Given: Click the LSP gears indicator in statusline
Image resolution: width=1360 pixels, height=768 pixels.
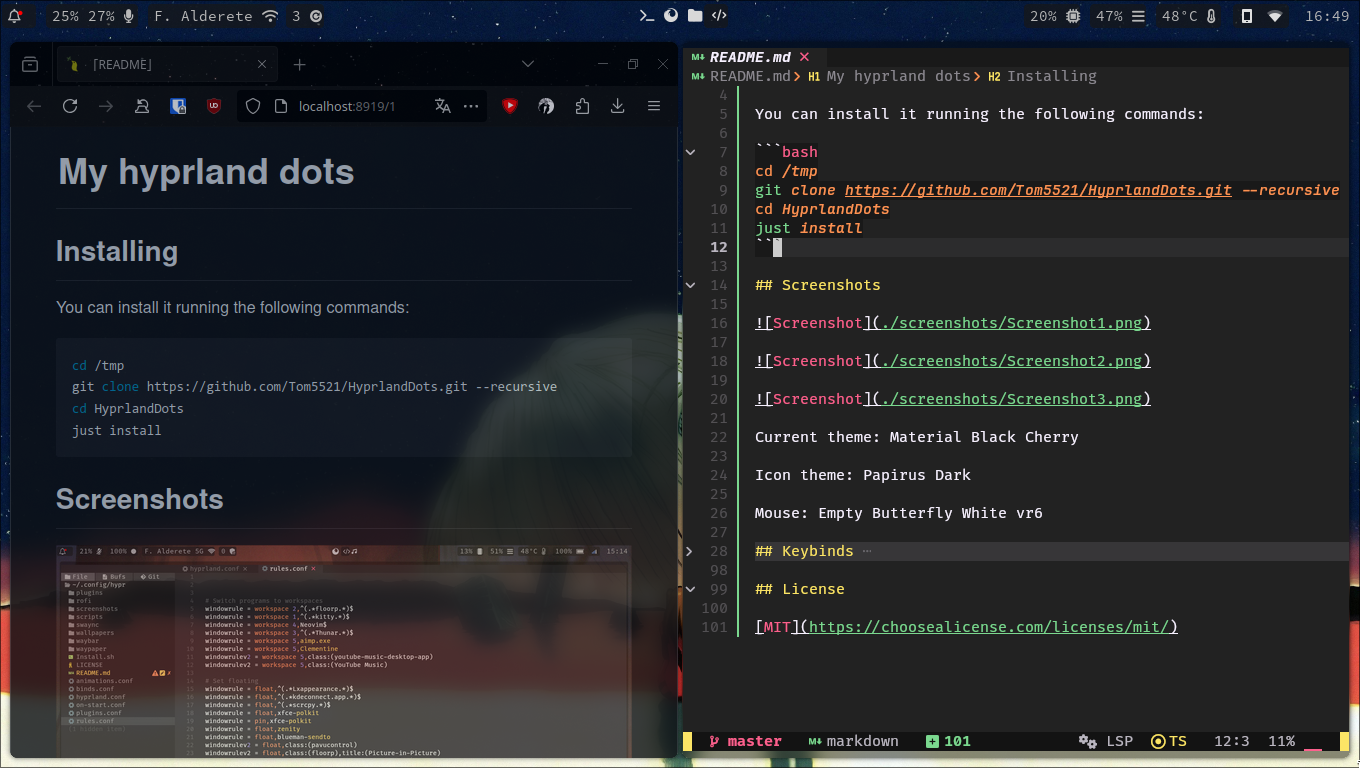Looking at the screenshot, I should 1106,741.
